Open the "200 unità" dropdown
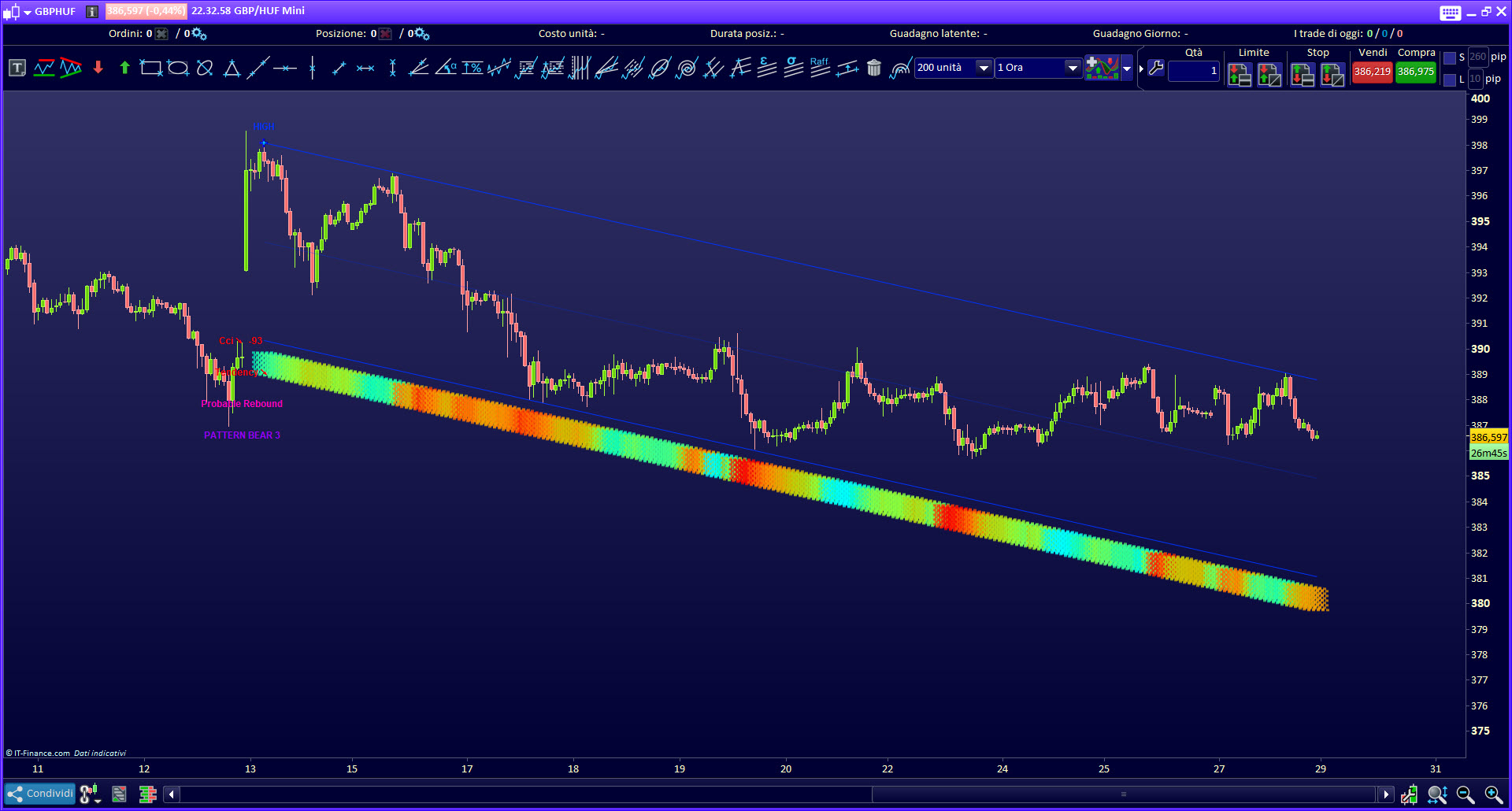The image size is (1512, 811). click(984, 68)
